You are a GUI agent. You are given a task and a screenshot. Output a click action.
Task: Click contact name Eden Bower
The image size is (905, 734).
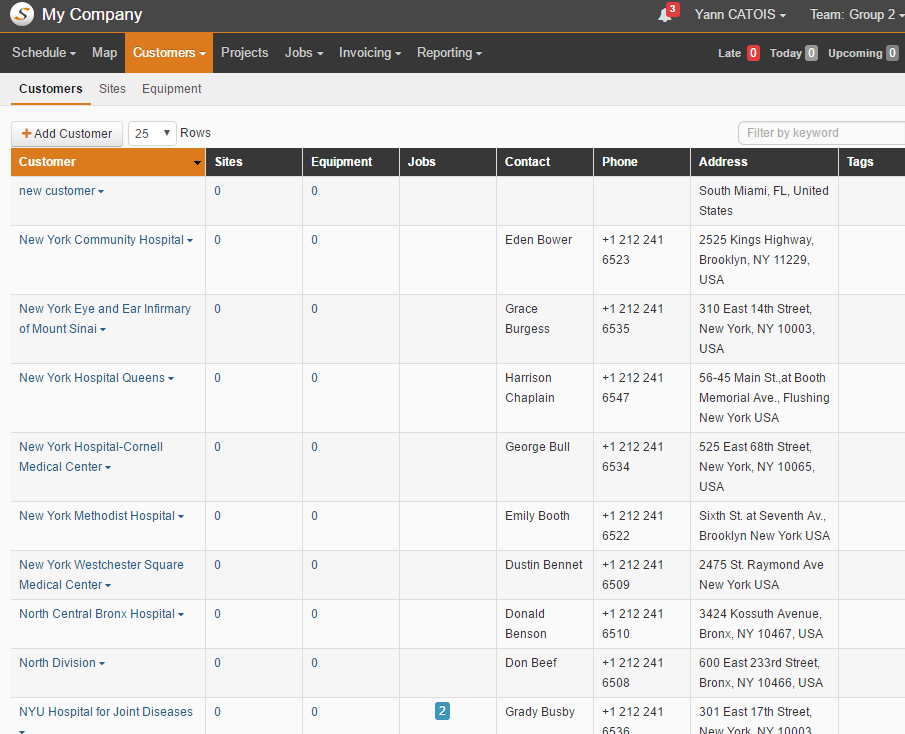538,240
